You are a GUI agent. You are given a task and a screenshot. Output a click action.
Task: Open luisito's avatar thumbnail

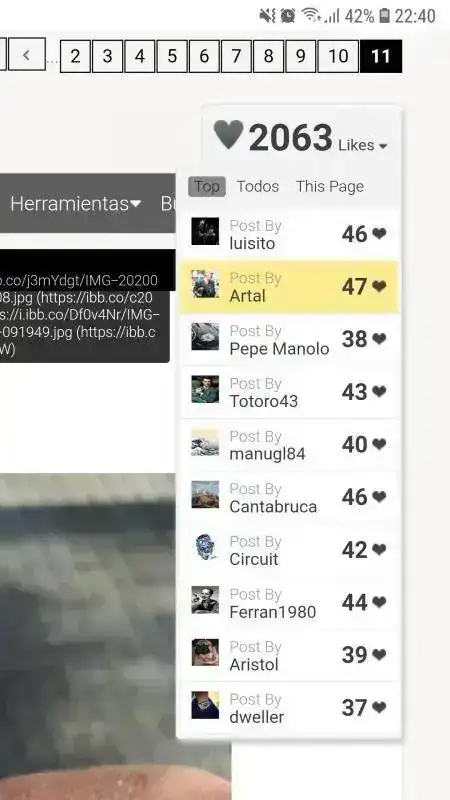coord(205,231)
